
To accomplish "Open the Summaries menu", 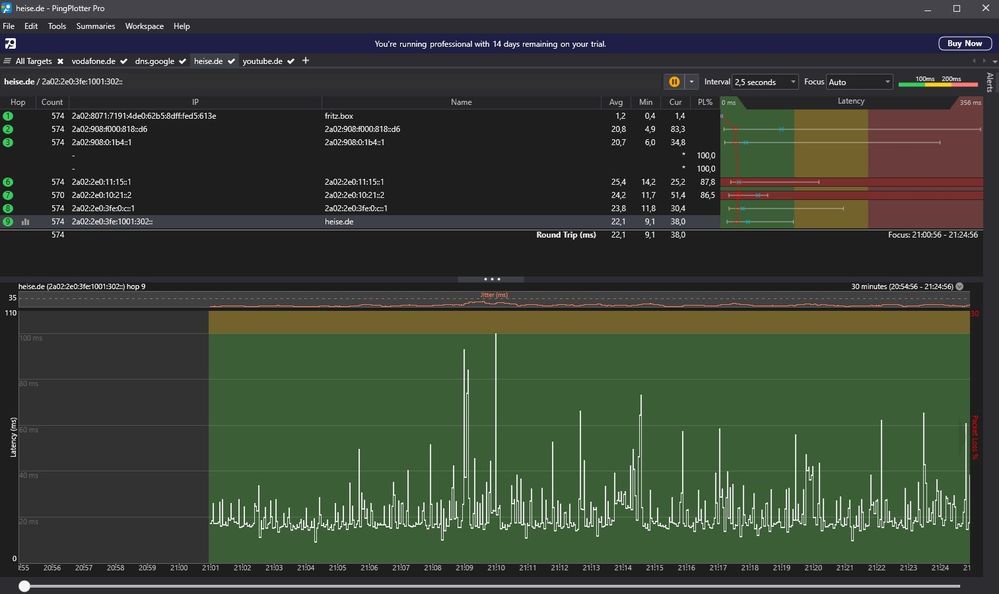I will pos(95,26).
